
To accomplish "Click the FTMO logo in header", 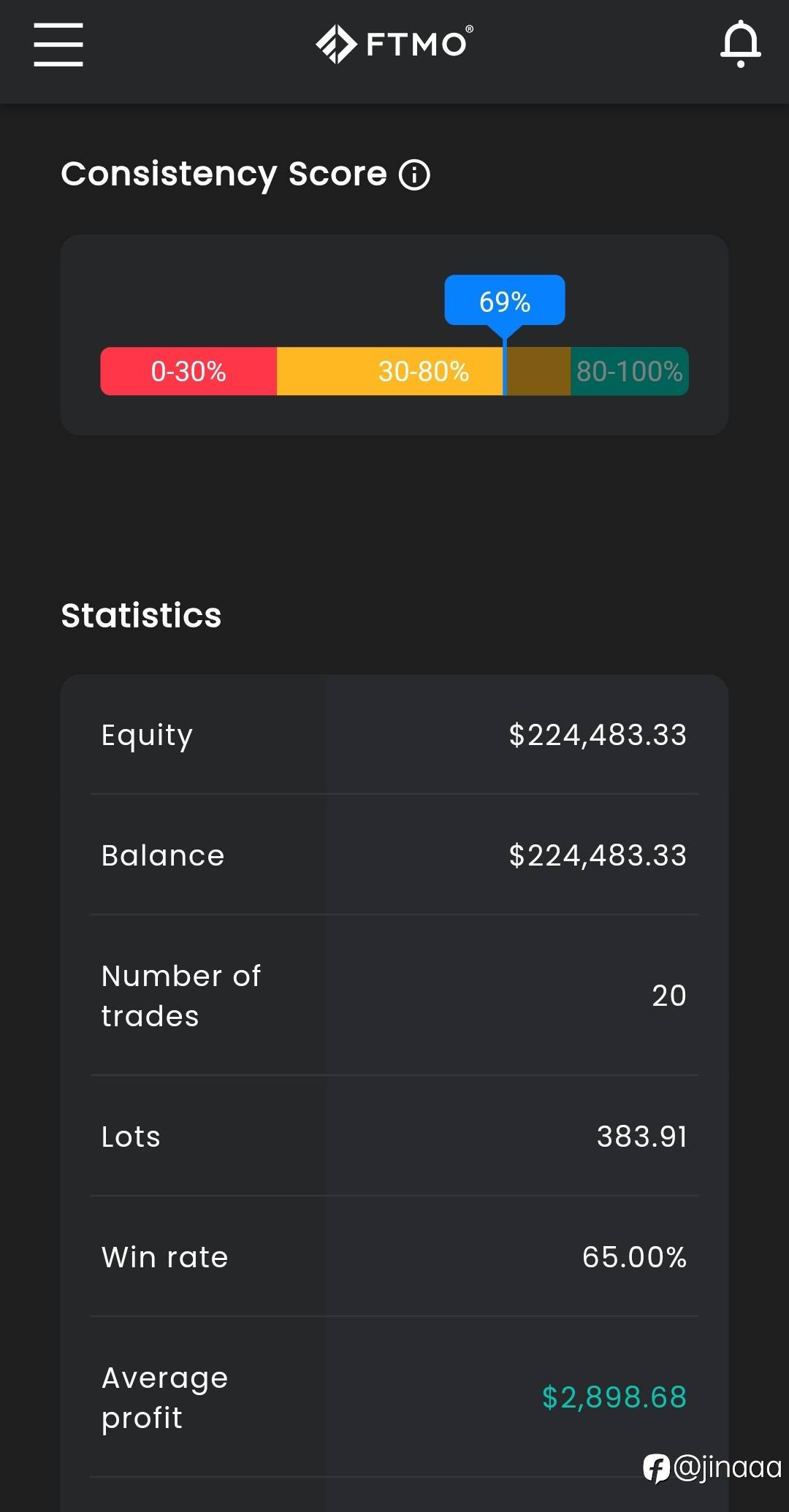I will pos(394,44).
